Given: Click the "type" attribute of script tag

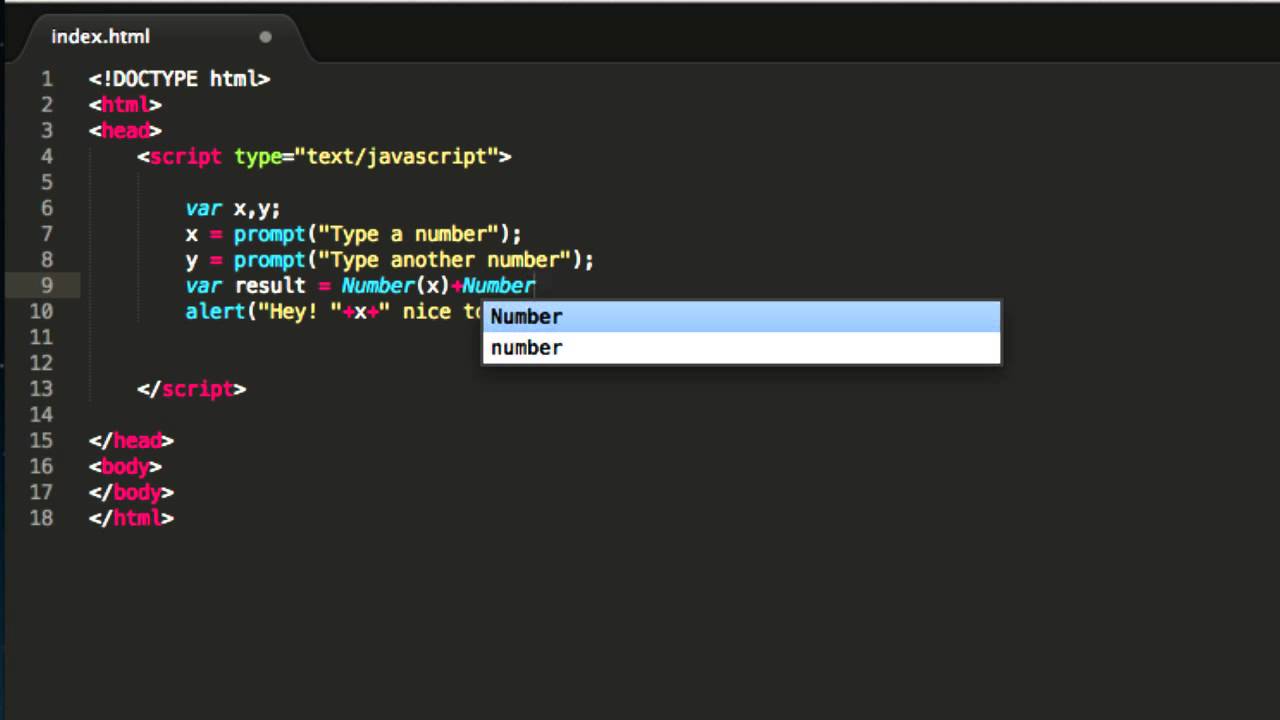Looking at the screenshot, I should point(258,157).
